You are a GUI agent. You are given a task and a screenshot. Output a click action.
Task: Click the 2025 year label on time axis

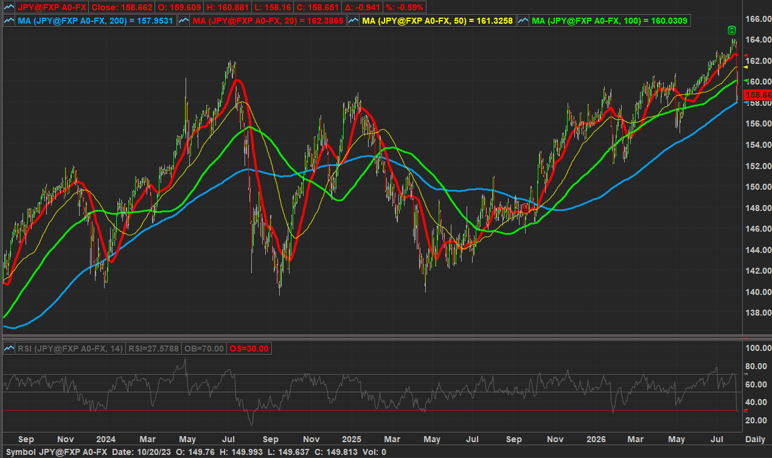tap(352, 439)
